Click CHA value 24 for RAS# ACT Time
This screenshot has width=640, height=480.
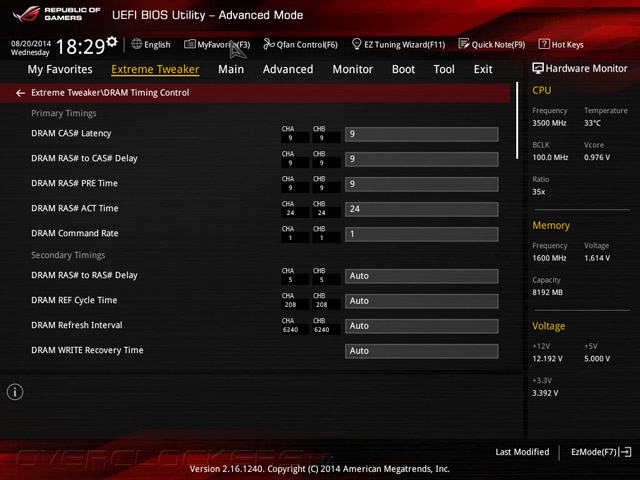[x=290, y=213]
